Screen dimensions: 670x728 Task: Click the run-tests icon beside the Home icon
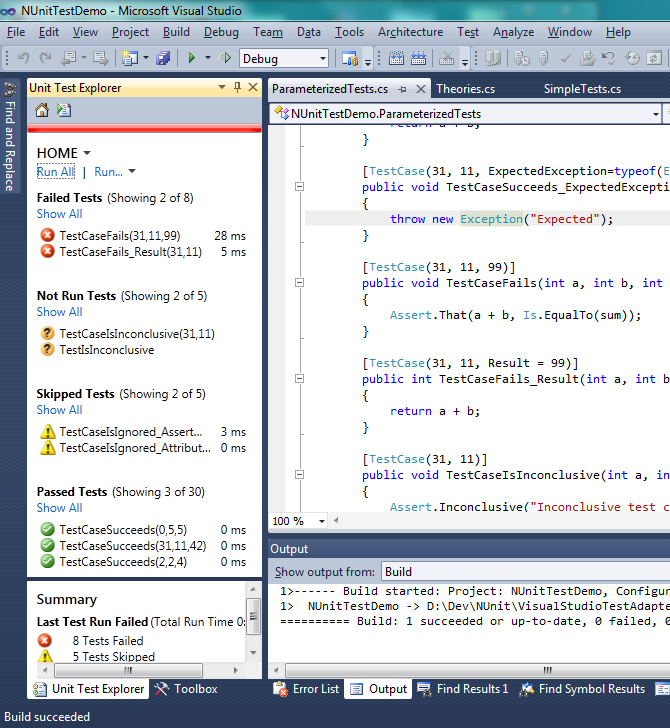click(64, 110)
